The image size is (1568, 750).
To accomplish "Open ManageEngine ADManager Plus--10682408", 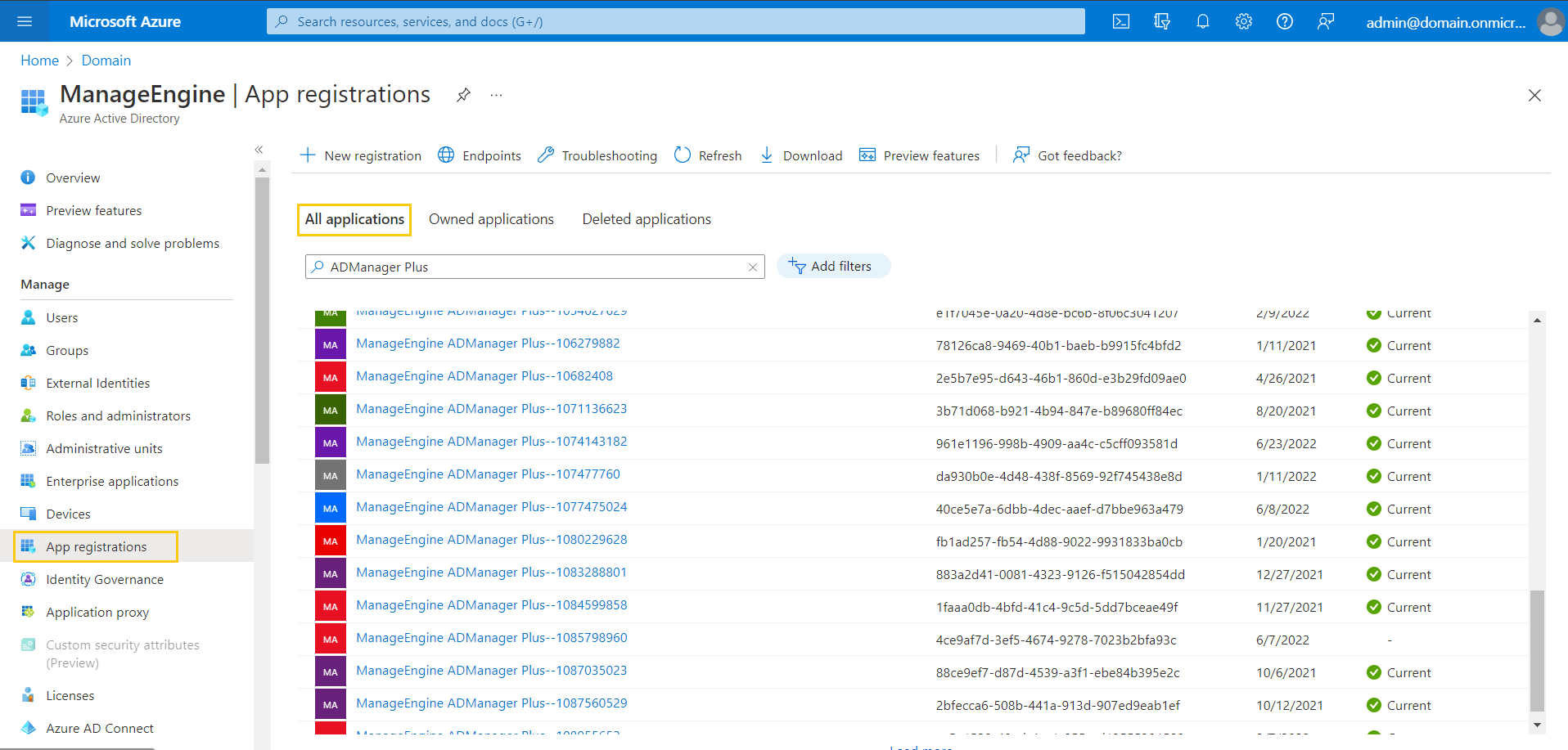I will (484, 376).
